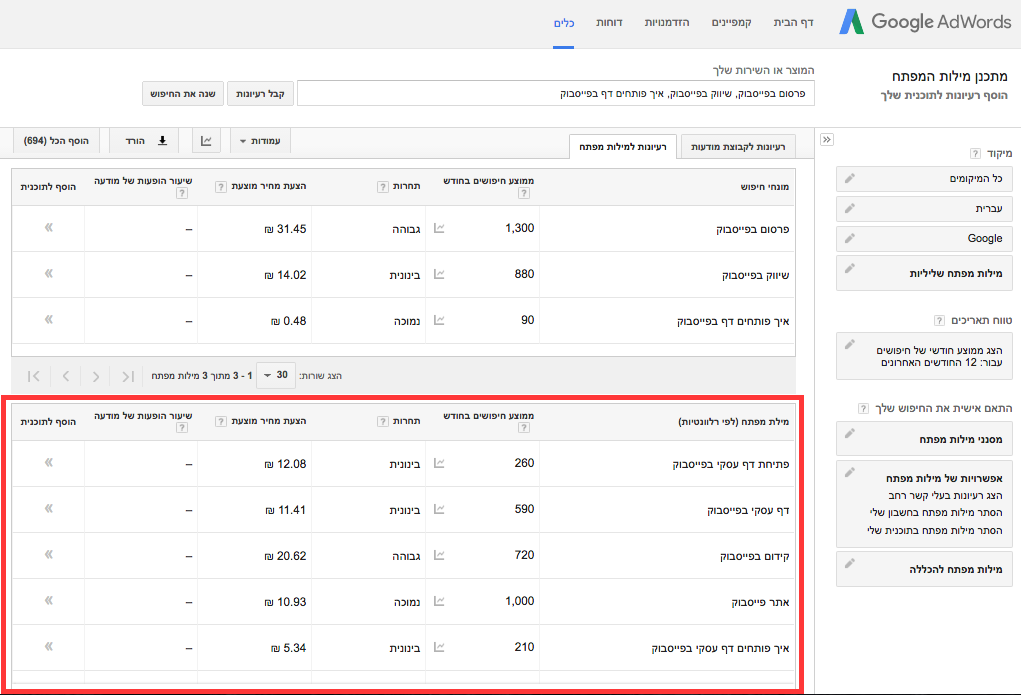Viewport: 1021px width, 695px height.
Task: Switch to רעיונות למילות מפתח tab
Action: coord(623,147)
